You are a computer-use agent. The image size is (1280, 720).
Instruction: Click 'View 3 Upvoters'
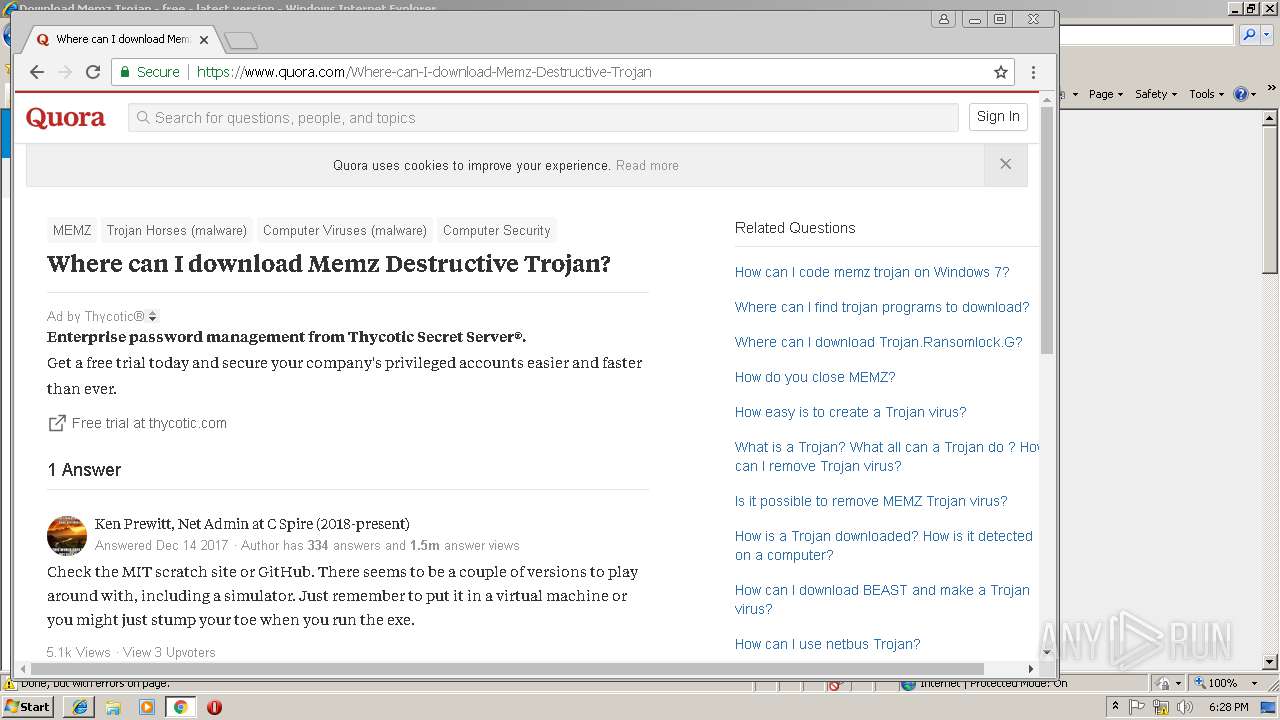(x=169, y=652)
